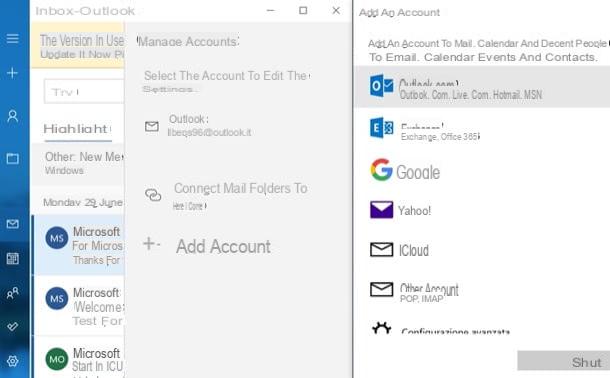Click the search field in the inbox
The width and height of the screenshot is (610, 378).
pyautogui.click(x=84, y=91)
